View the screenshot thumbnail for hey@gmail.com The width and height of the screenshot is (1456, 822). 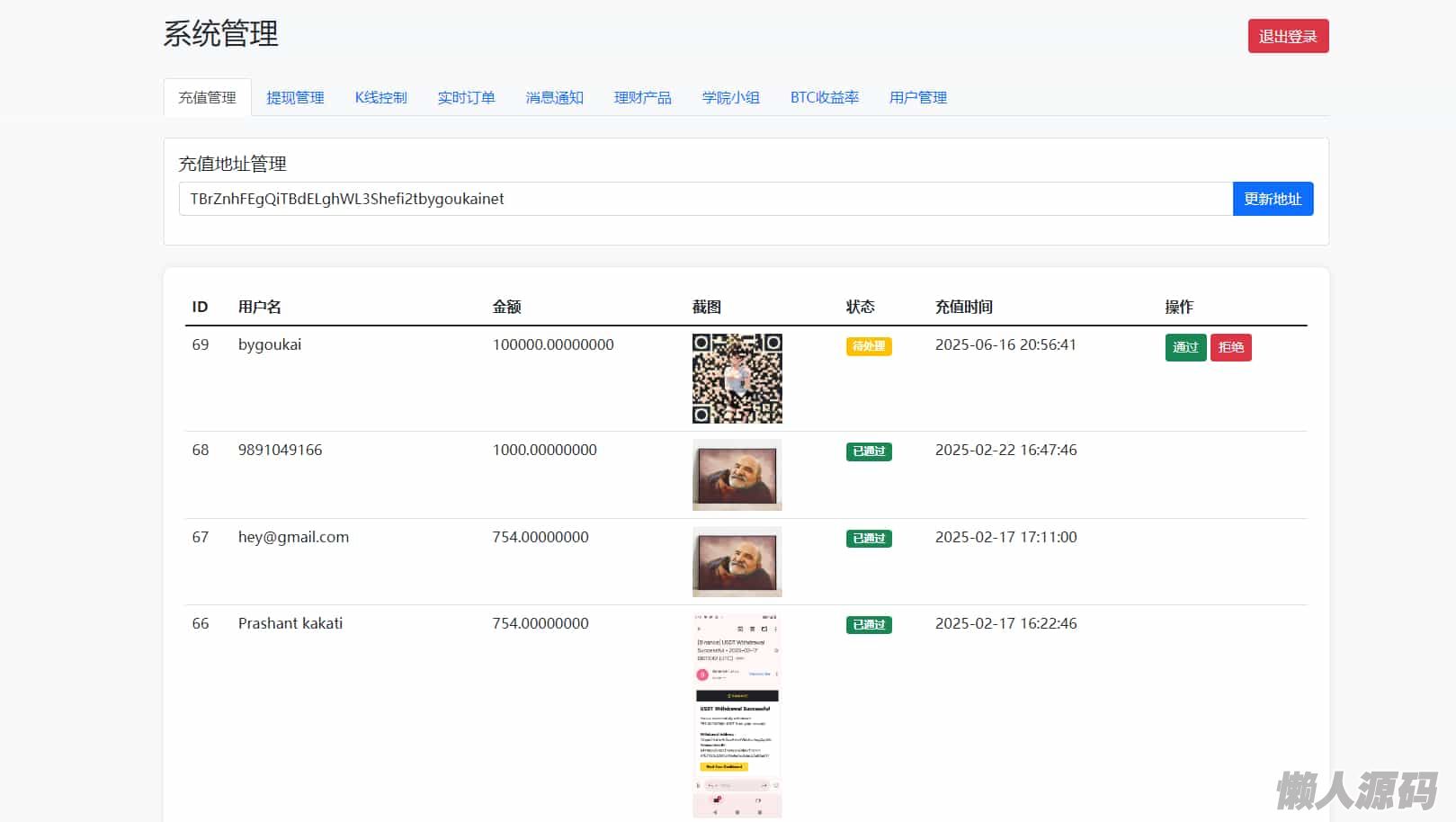(x=737, y=562)
